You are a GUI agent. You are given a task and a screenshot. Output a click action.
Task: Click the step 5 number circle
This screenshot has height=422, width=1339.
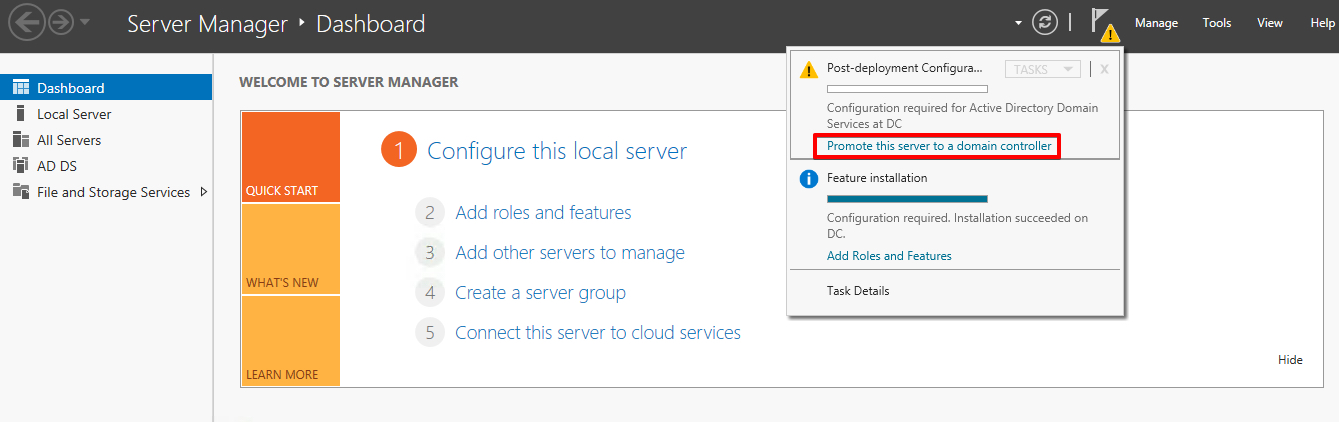click(x=429, y=333)
